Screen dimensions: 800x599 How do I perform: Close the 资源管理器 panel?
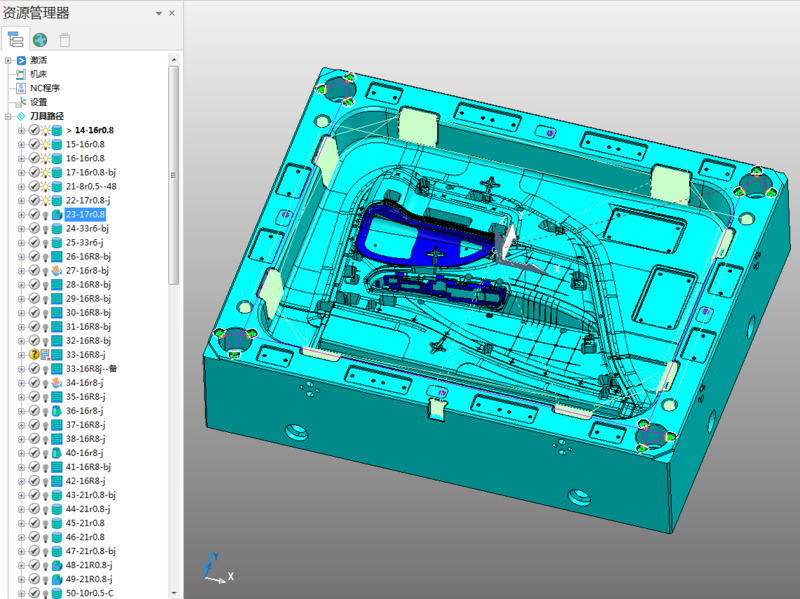pyautogui.click(x=171, y=14)
